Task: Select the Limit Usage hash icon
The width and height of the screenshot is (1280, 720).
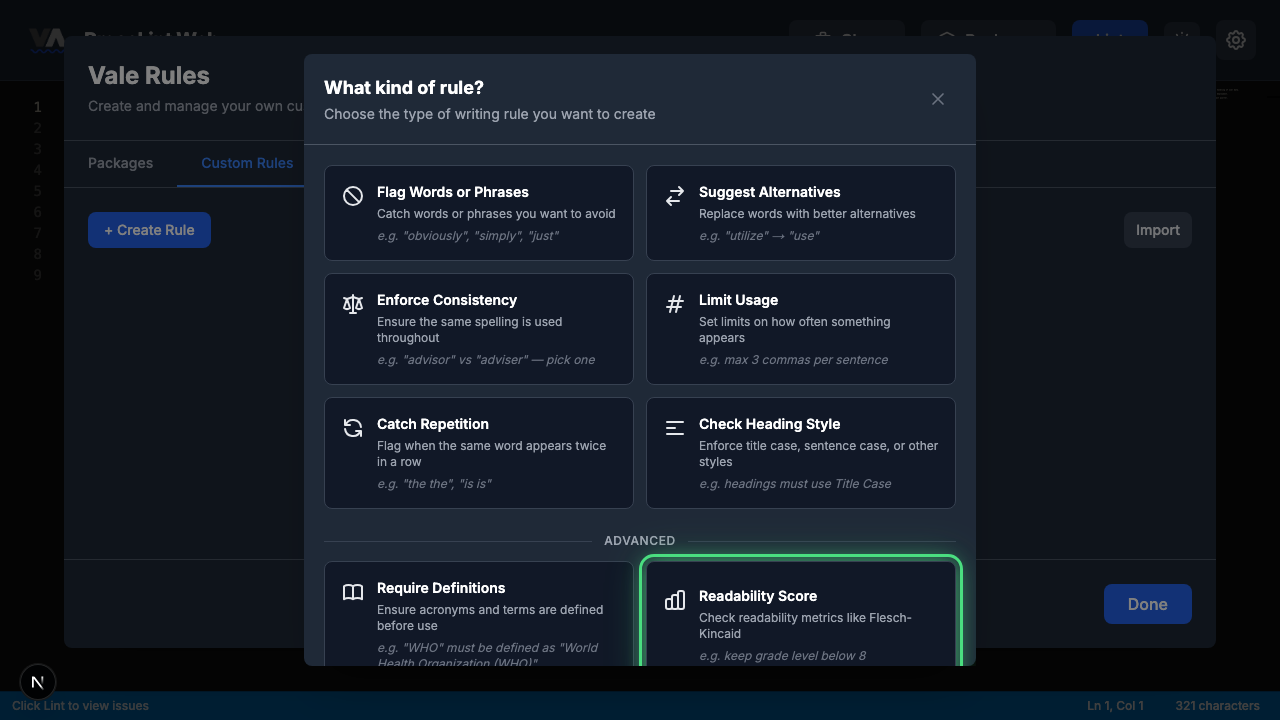Action: [x=675, y=304]
